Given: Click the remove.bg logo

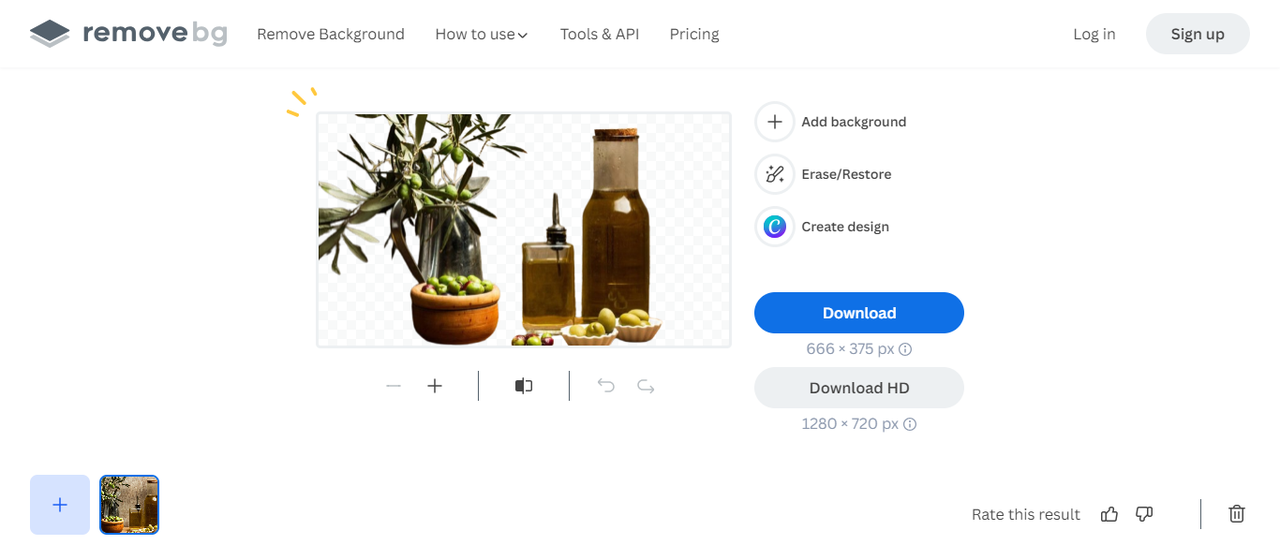Looking at the screenshot, I should 128,34.
